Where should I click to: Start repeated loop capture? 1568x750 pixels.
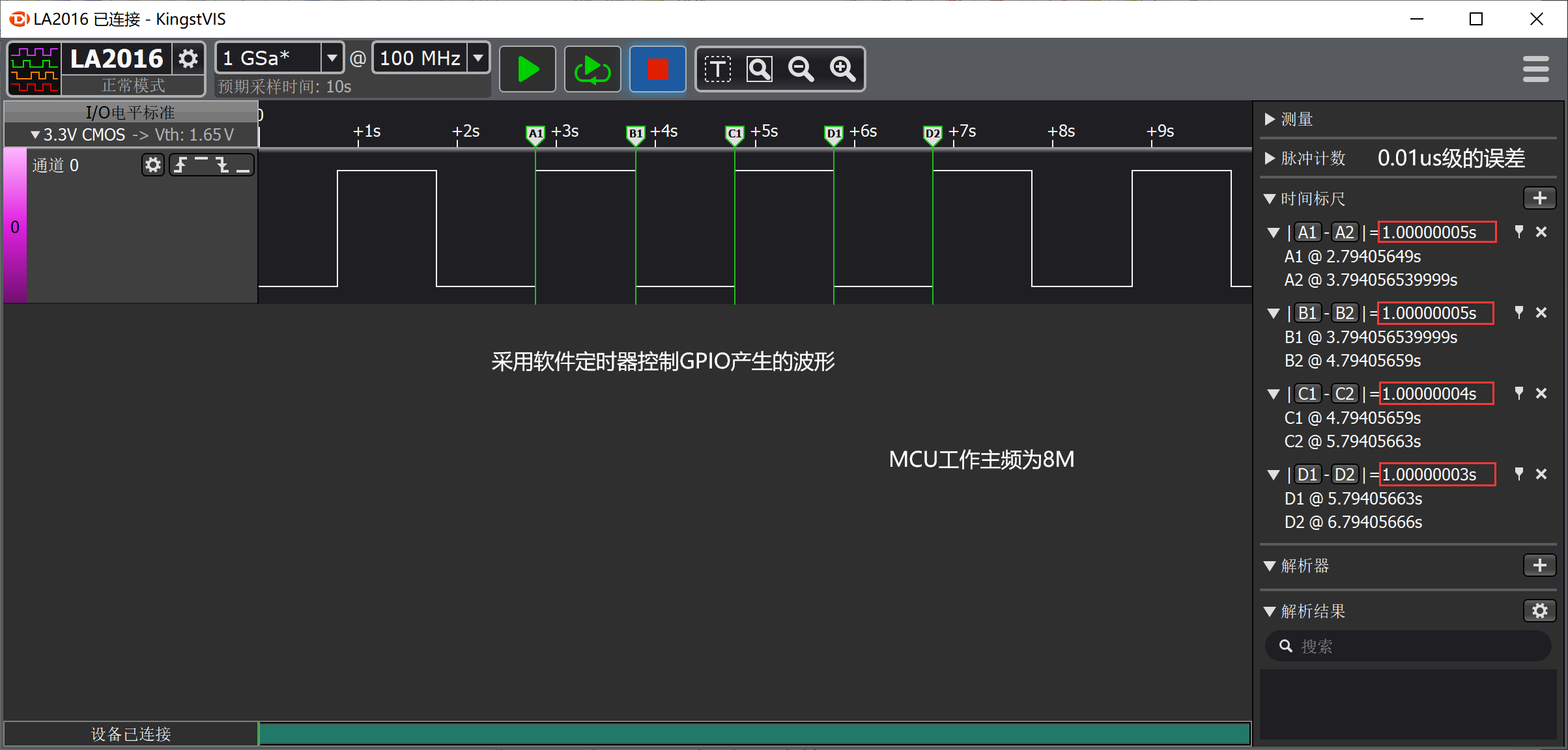592,69
